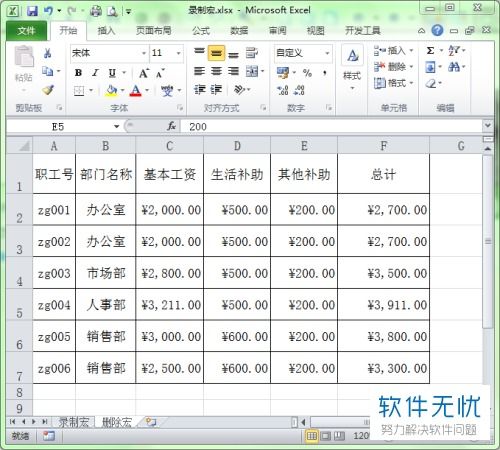This screenshot has width=500, height=450.
Task: Switch to the 公式 ribbon tab
Action: [x=201, y=31]
